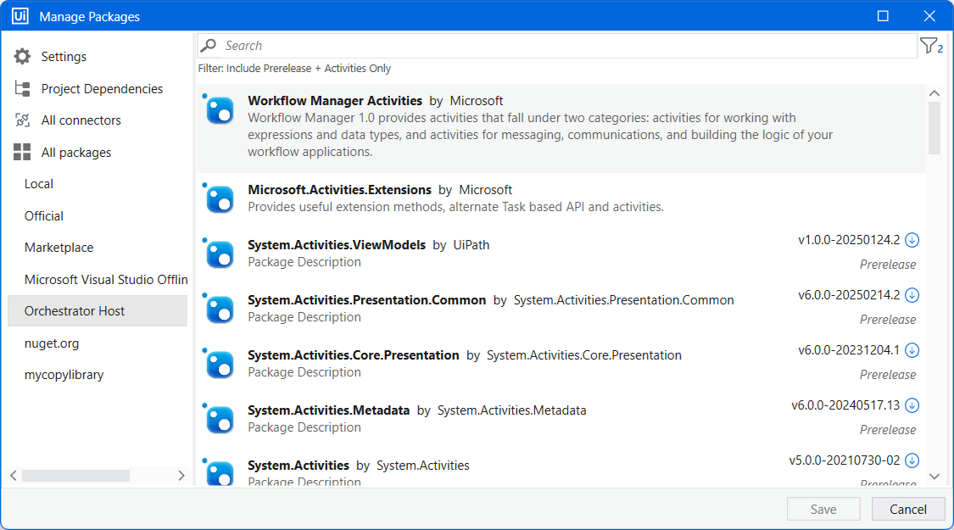
Task: Click download icon beside v6.0.0-20240517.13
Action: click(x=911, y=405)
